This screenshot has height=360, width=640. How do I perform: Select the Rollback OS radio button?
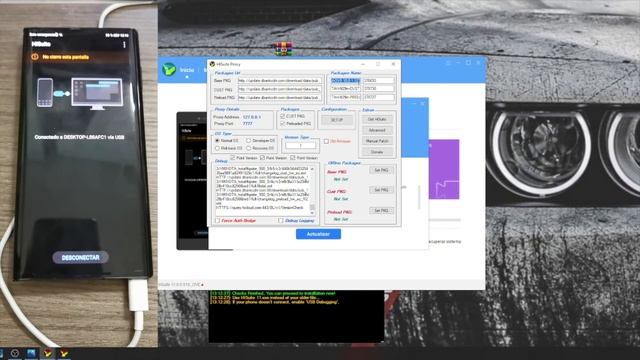coord(217,148)
